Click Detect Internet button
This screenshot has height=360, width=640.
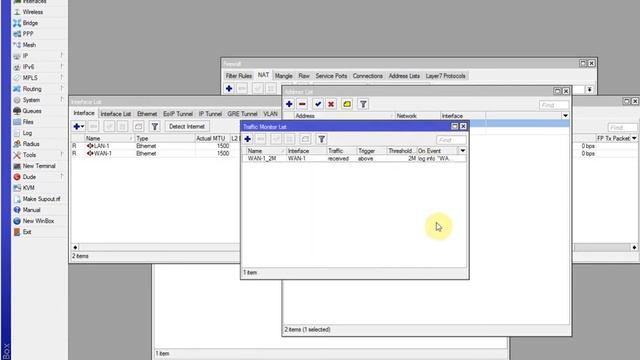click(x=187, y=127)
